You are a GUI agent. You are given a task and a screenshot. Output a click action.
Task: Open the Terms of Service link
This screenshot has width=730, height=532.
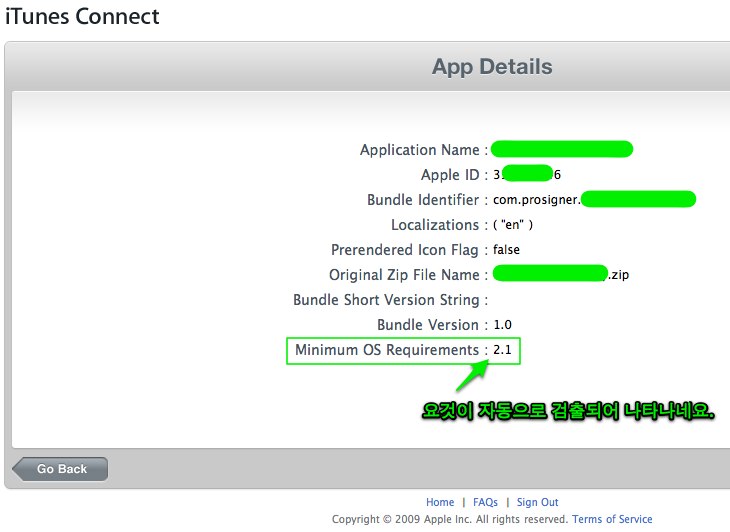612,519
